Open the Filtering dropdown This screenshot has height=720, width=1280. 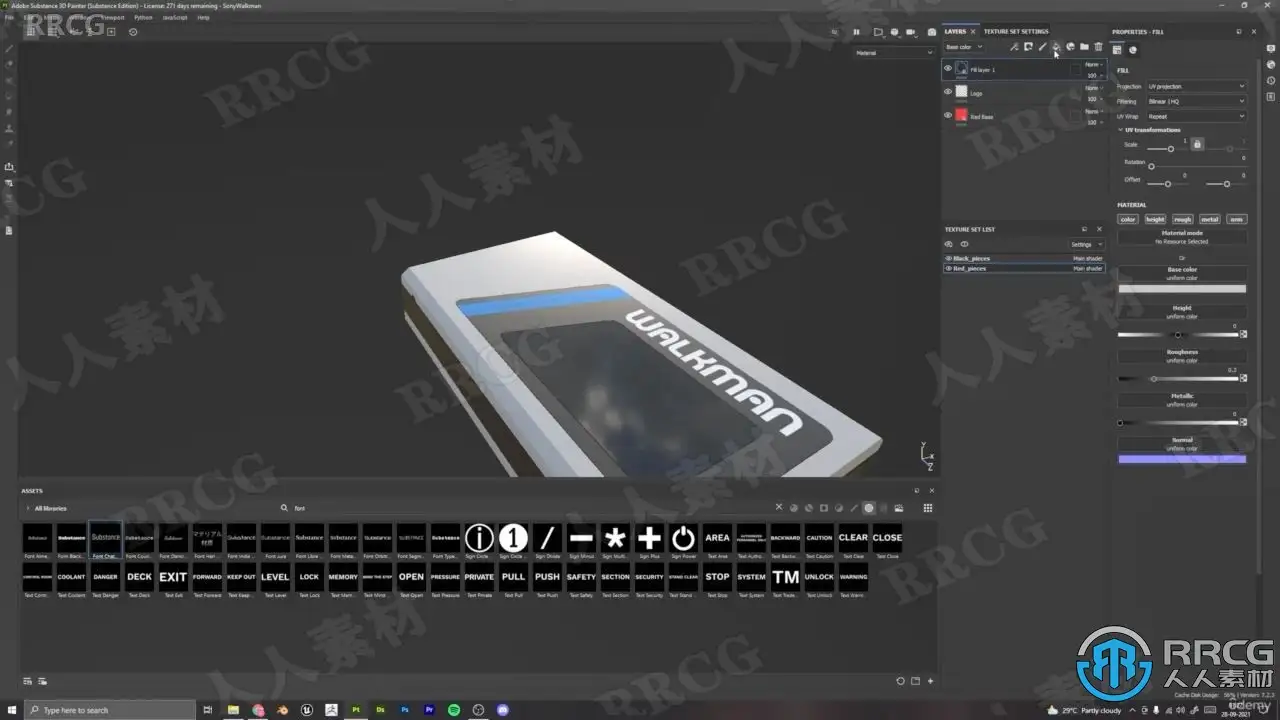(1196, 101)
